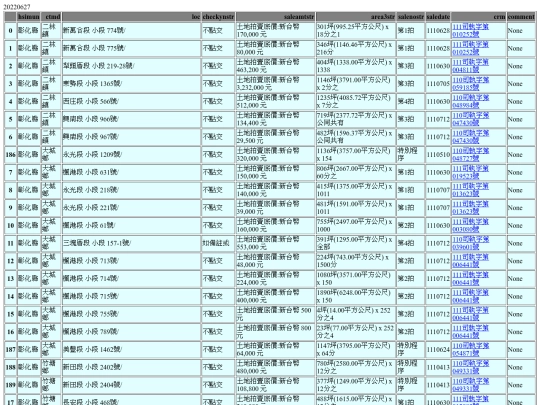This screenshot has height=405, width=540.
Task: Follow the crm link in row 2
Action: click(x=470, y=66)
